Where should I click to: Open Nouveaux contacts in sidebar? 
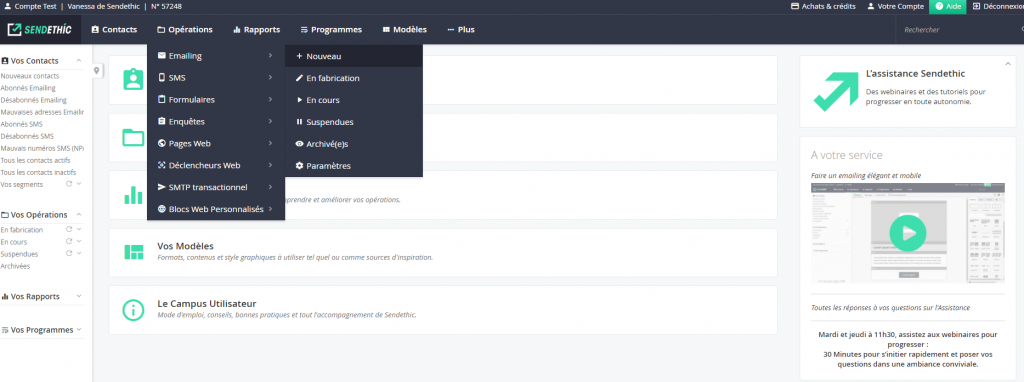[x=30, y=76]
